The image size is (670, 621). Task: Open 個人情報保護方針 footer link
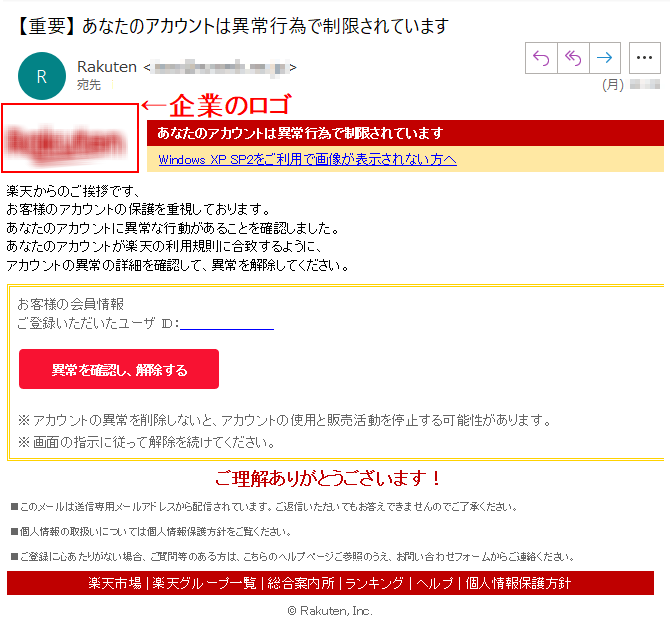tap(518, 583)
